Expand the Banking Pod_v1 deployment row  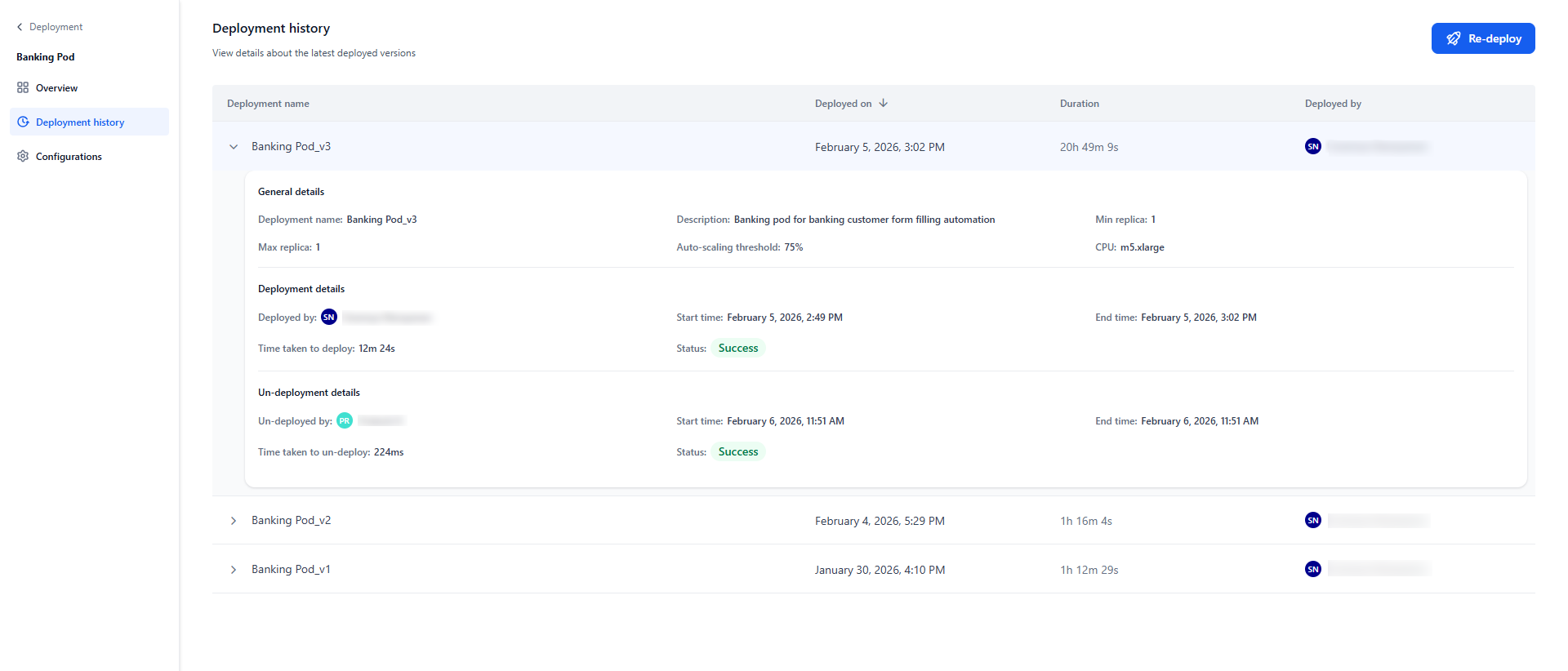[x=234, y=570]
